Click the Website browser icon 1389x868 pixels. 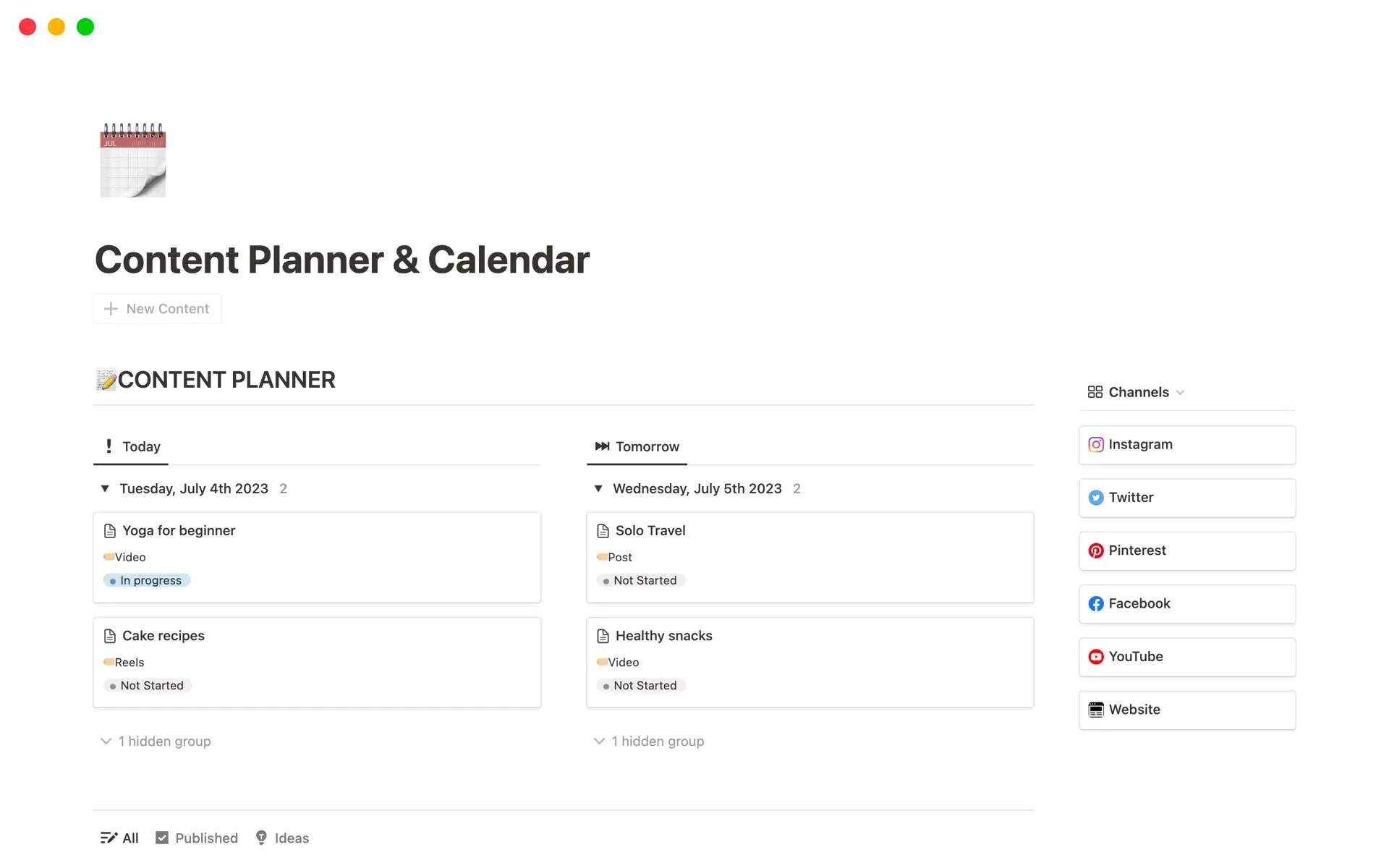[x=1096, y=710]
